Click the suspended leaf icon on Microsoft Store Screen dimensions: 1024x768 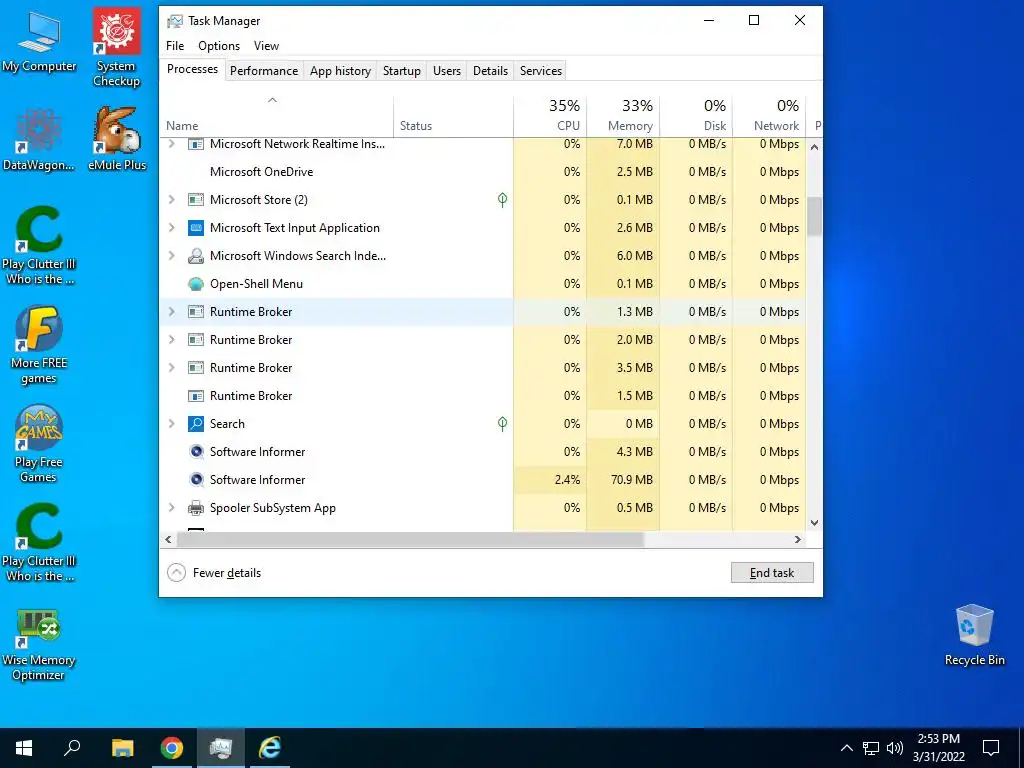tap(502, 200)
